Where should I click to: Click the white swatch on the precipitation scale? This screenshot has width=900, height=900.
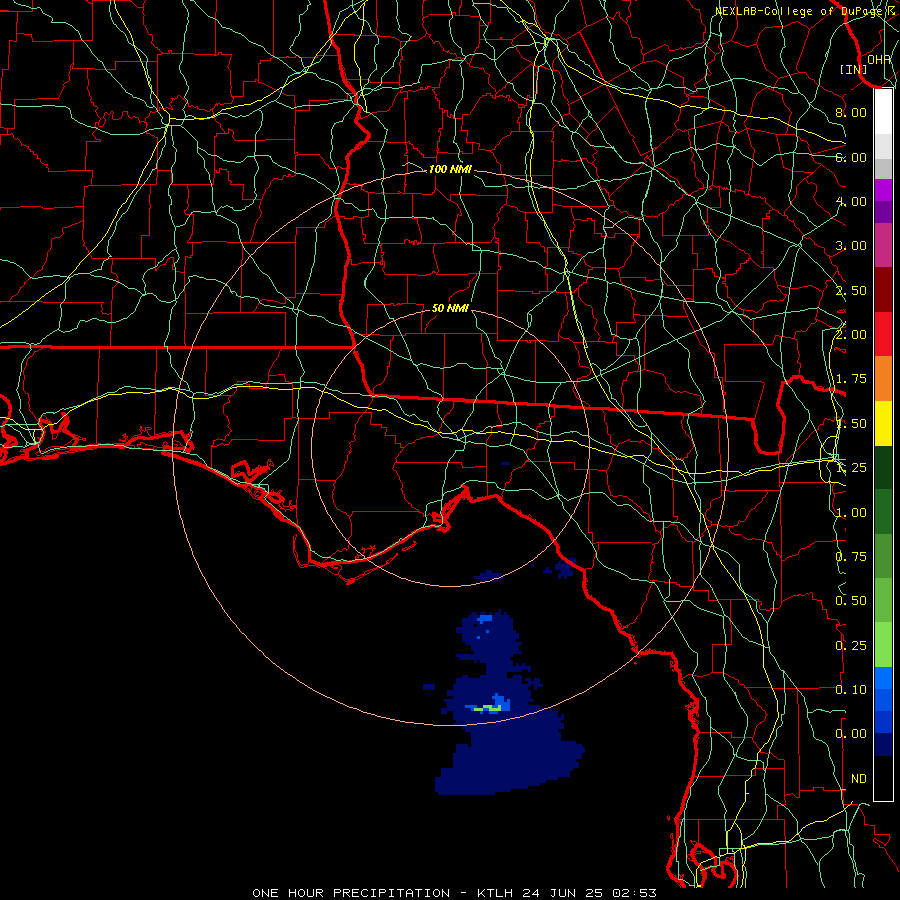coord(883,112)
